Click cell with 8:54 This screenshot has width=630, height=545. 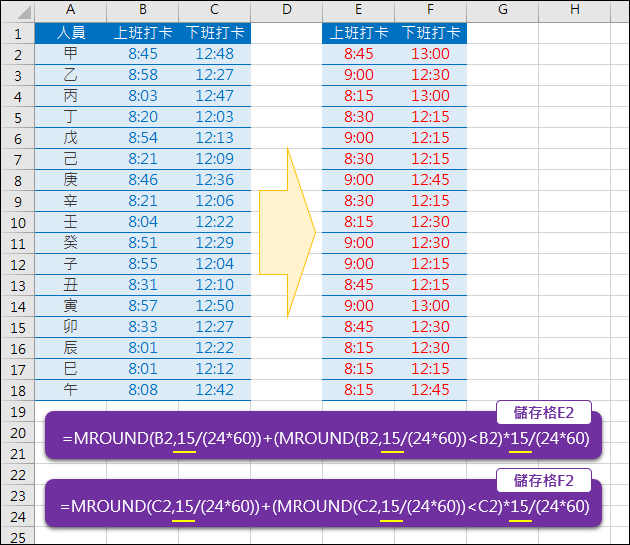[x=143, y=138]
